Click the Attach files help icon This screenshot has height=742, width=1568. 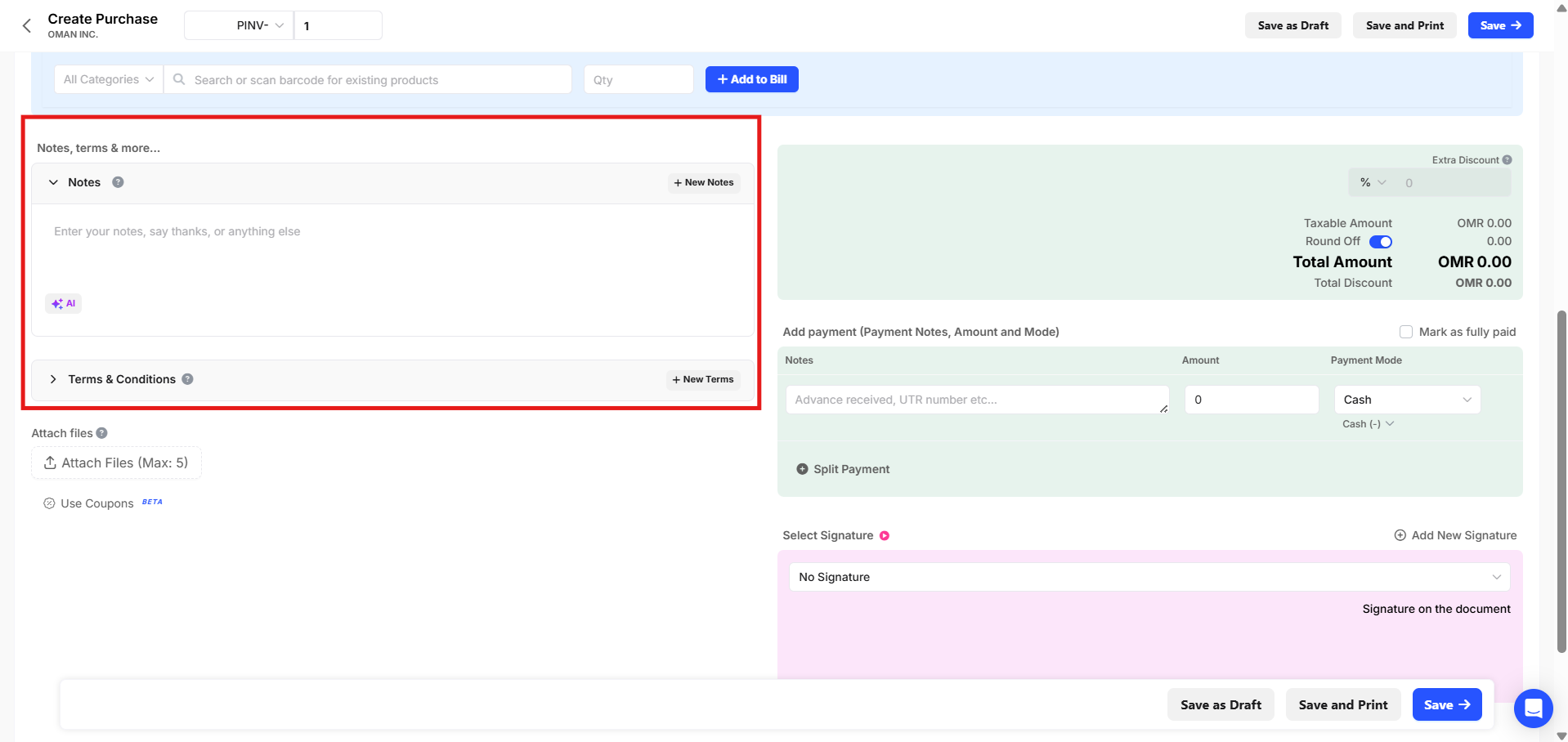[102, 433]
